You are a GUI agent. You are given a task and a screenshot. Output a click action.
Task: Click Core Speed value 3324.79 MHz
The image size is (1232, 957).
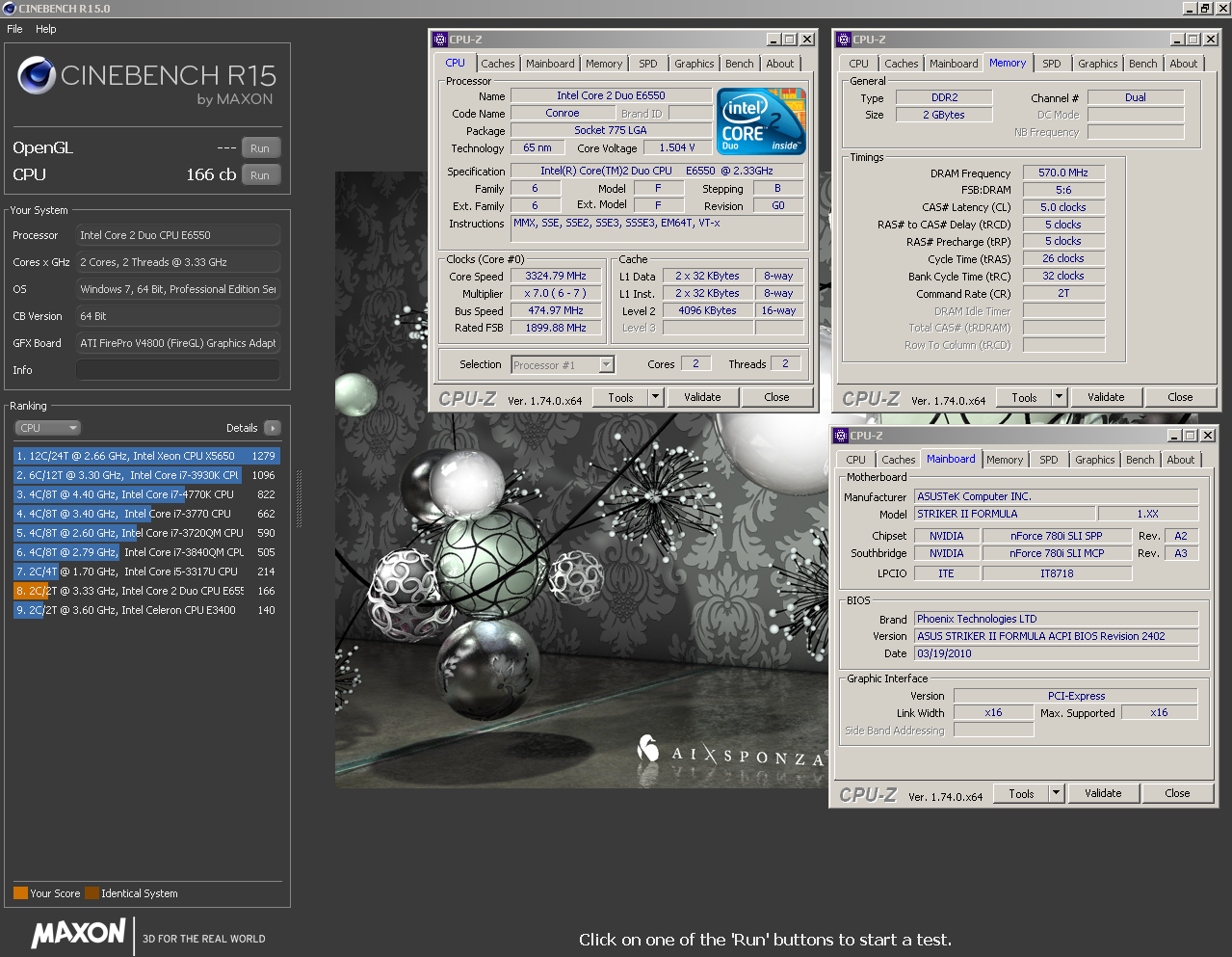click(x=556, y=276)
